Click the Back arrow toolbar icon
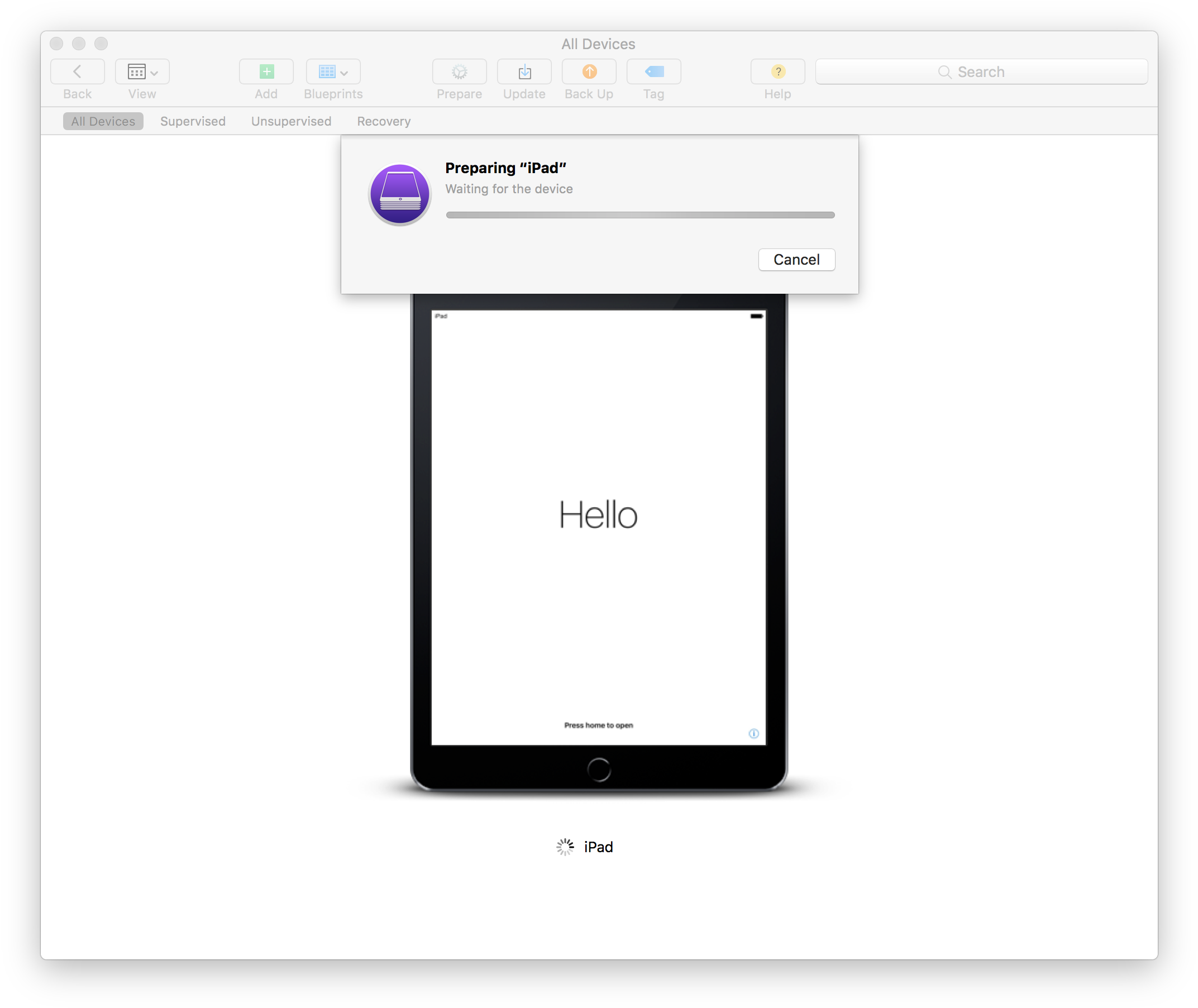 [x=77, y=71]
